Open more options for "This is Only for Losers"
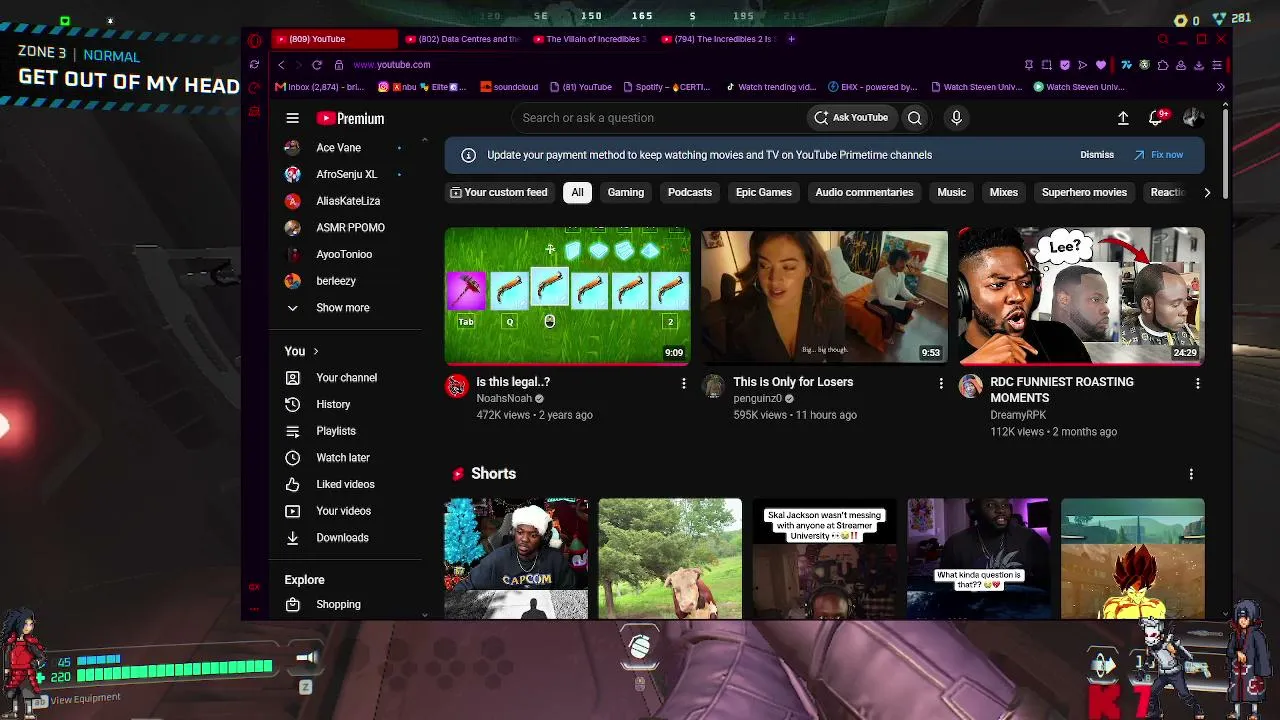Screen dimensions: 1280x720 (941, 383)
